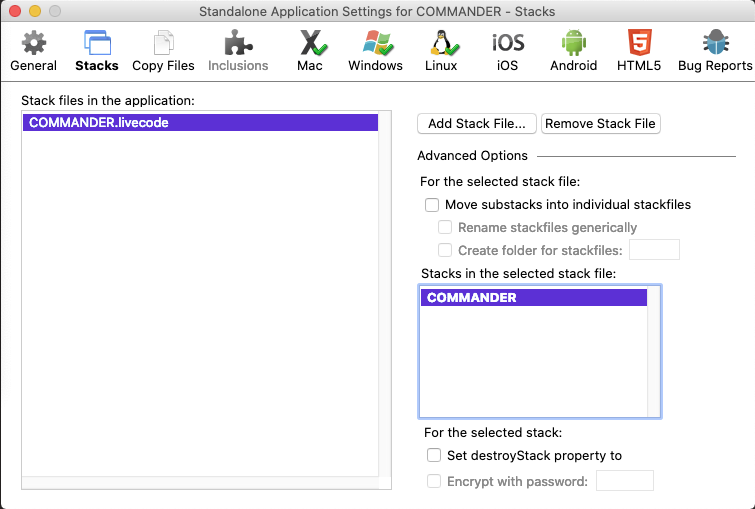Open the Bug Reports icon

pyautogui.click(x=714, y=44)
